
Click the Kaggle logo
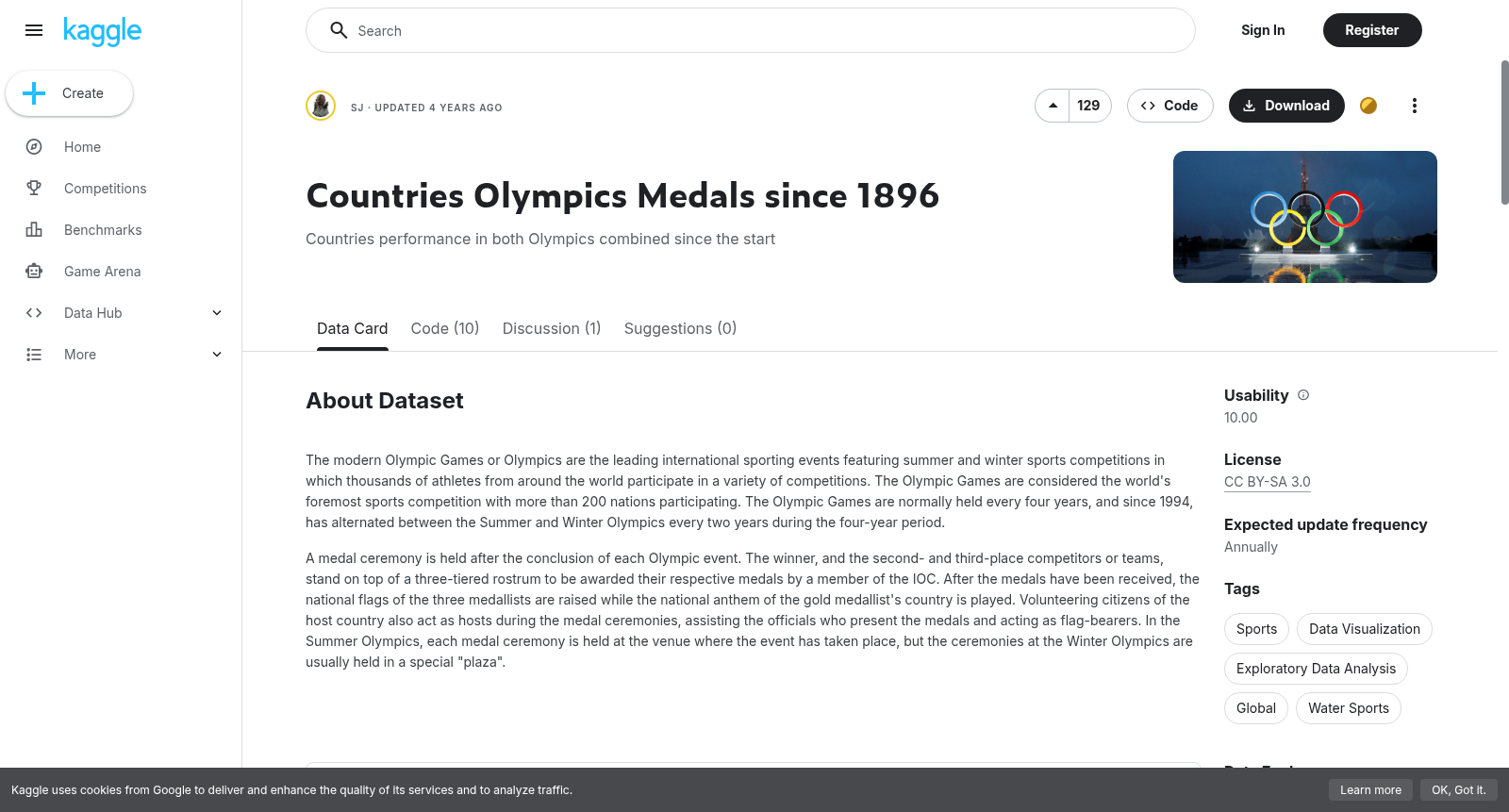(102, 31)
